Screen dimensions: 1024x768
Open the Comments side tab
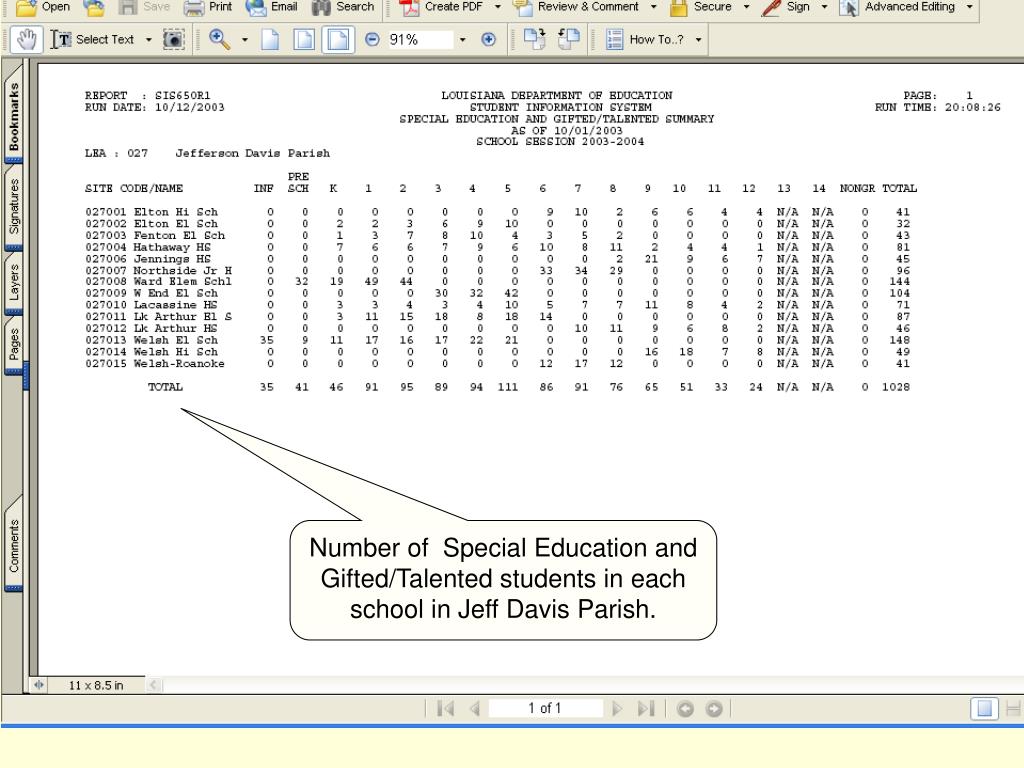pyautogui.click(x=14, y=545)
